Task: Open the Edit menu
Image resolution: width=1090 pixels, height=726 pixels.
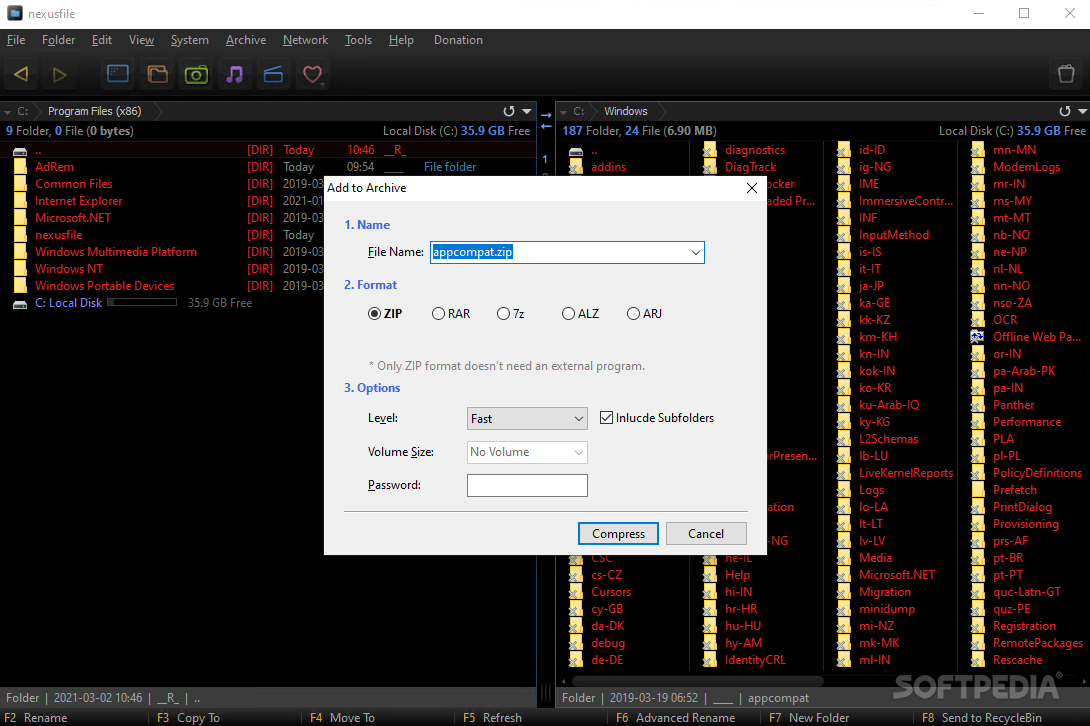Action: point(101,40)
